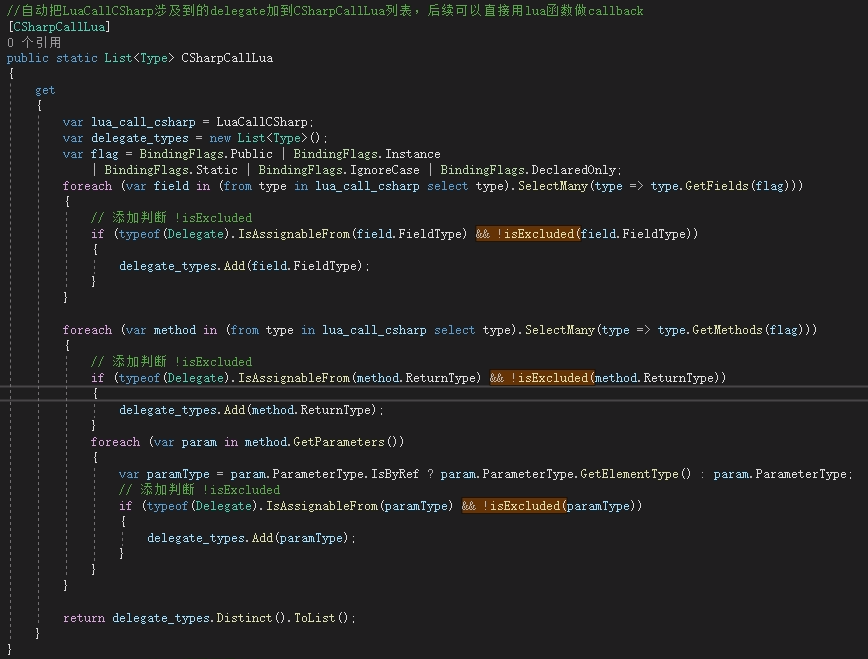Image resolution: width=868 pixels, height=659 pixels.
Task: Open the "0 个引用" CodeLens references link
Action: point(34,43)
